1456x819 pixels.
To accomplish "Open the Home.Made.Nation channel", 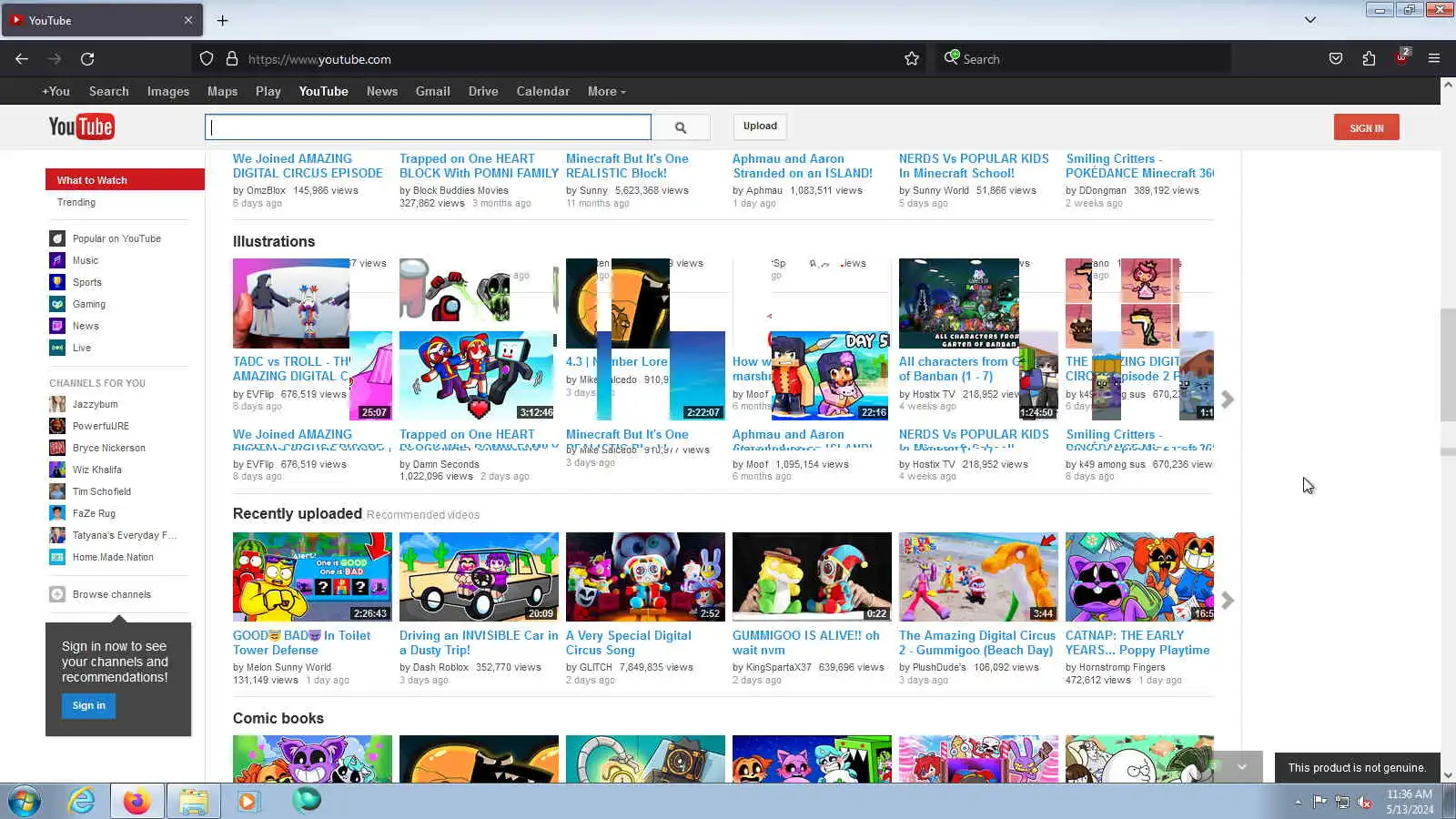I will pyautogui.click(x=113, y=557).
